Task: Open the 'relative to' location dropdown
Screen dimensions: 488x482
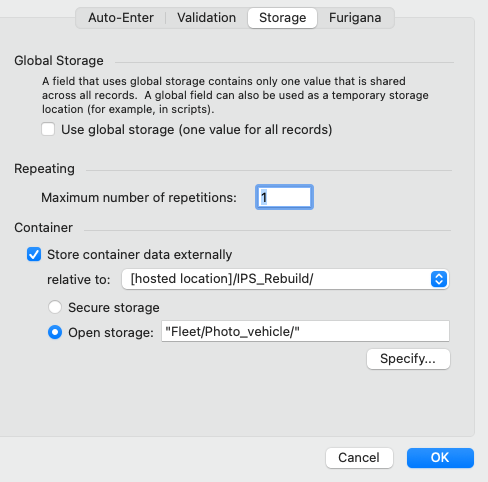Action: click(x=285, y=279)
